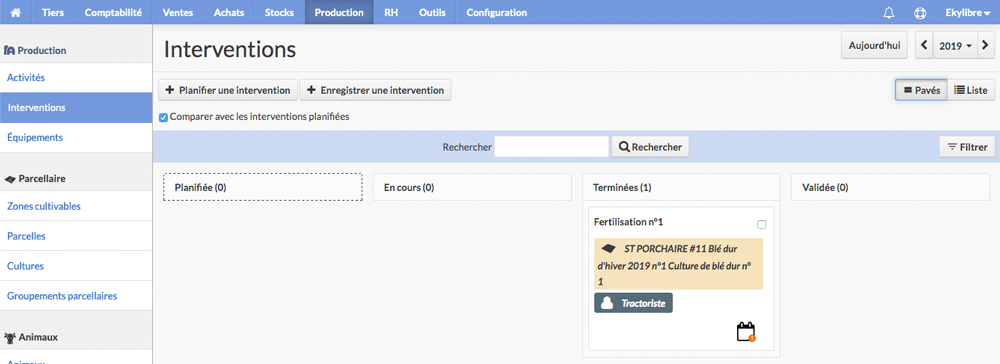Open the Filtrer panel

pyautogui.click(x=967, y=147)
